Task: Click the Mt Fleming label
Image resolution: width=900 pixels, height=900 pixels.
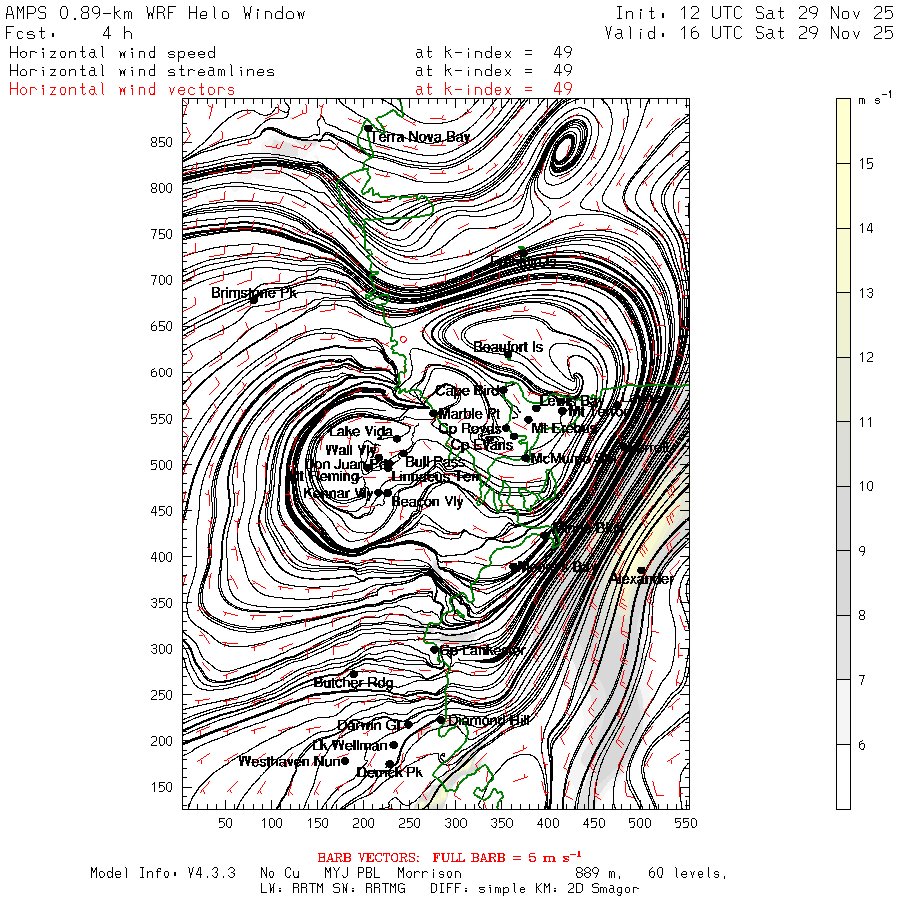Action: [323, 476]
